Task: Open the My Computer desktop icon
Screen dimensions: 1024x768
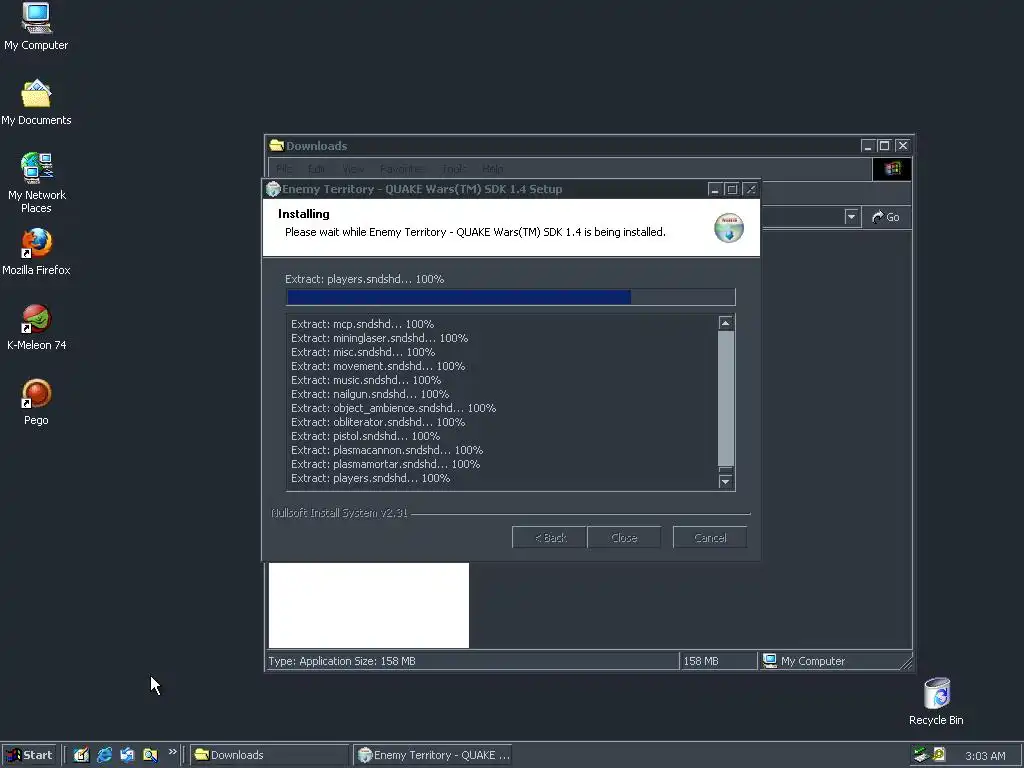Action: coord(36,26)
